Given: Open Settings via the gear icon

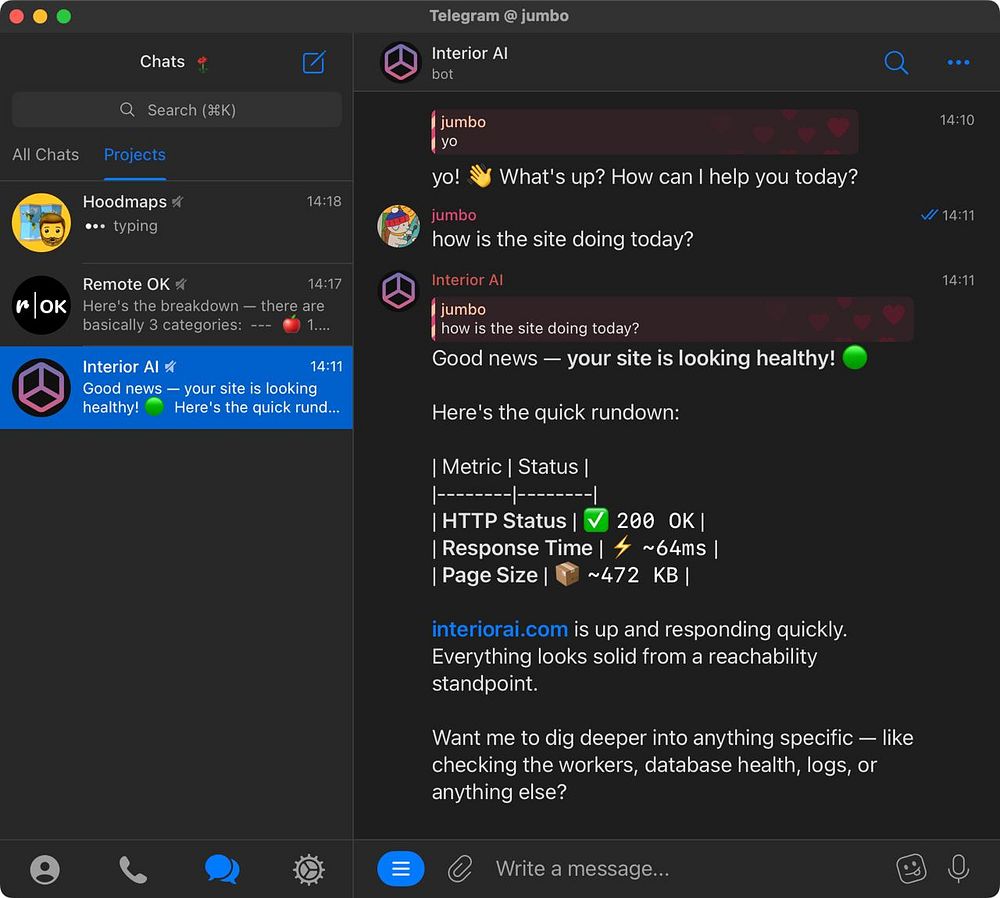Looking at the screenshot, I should click(x=309, y=869).
